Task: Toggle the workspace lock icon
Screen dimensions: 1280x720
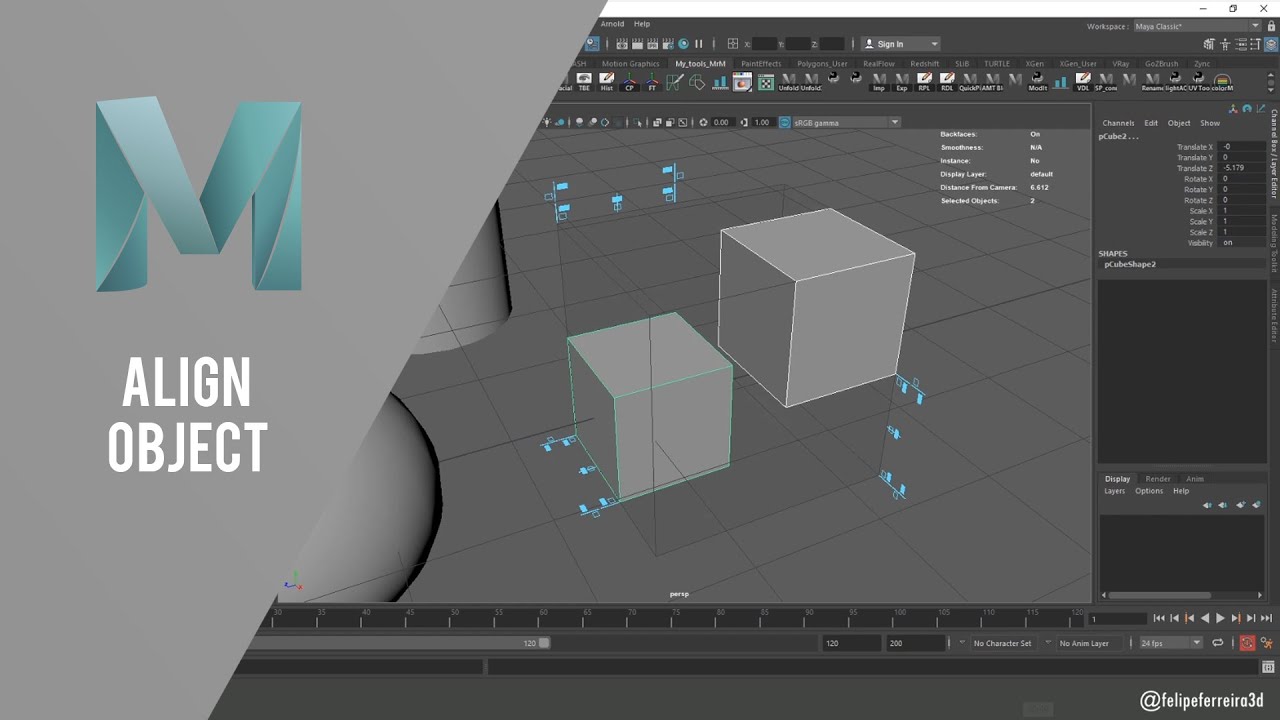Action: [1271, 26]
